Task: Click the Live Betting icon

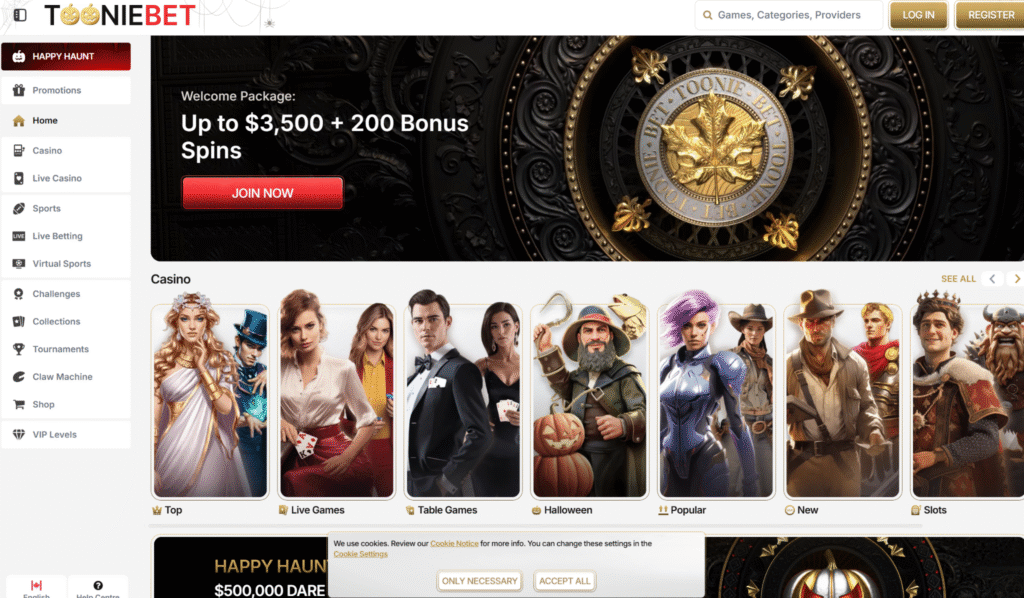Action: click(x=19, y=236)
